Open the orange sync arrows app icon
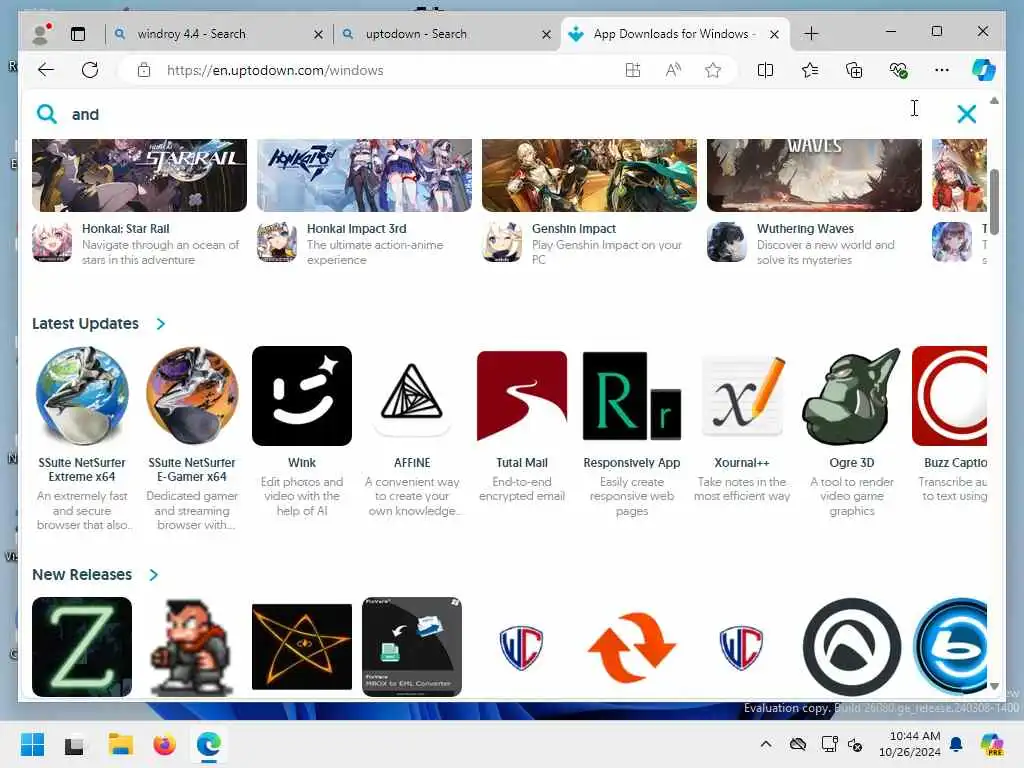The height and width of the screenshot is (768, 1024). [632, 647]
